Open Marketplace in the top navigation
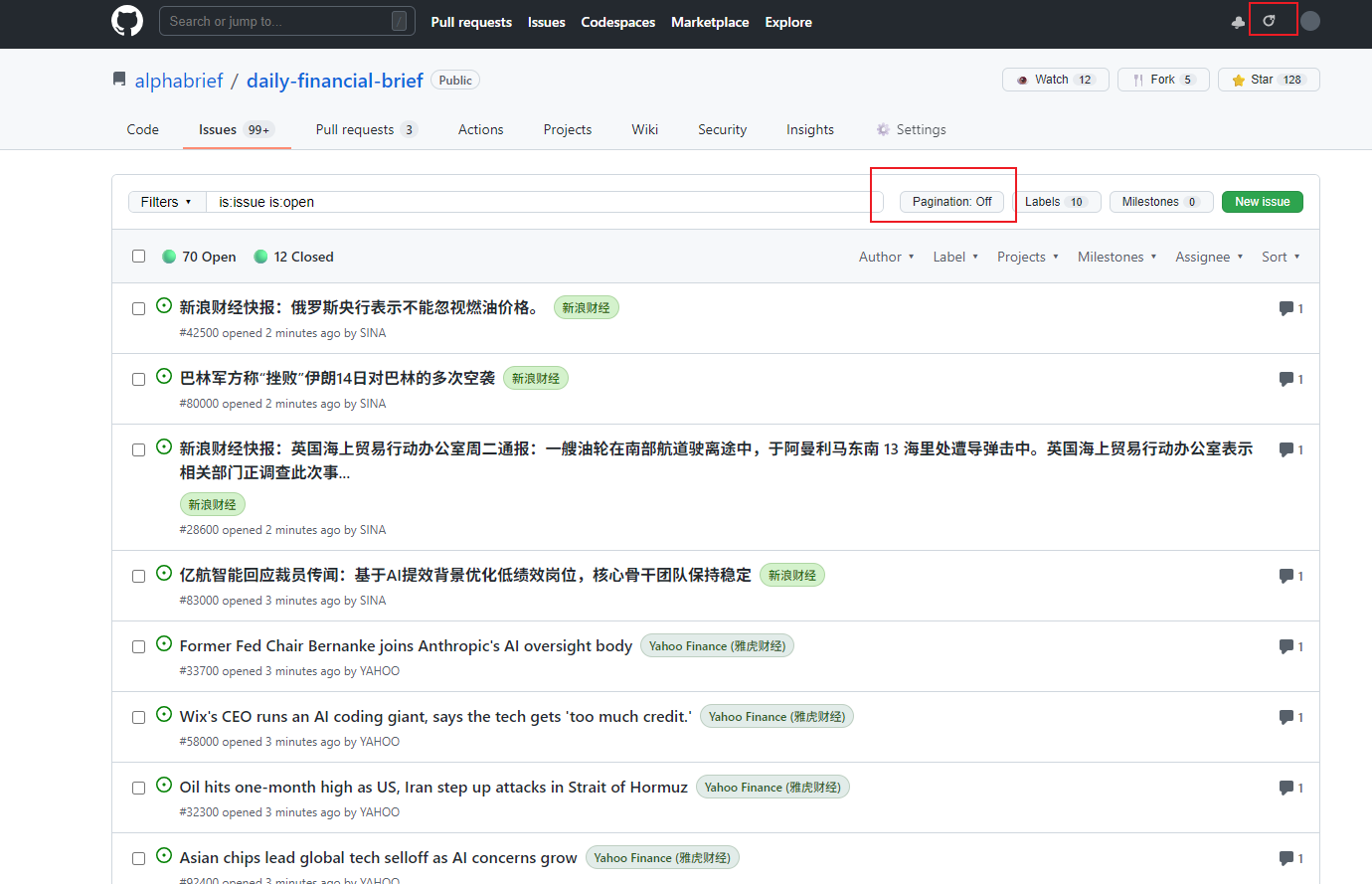 pyautogui.click(x=710, y=22)
